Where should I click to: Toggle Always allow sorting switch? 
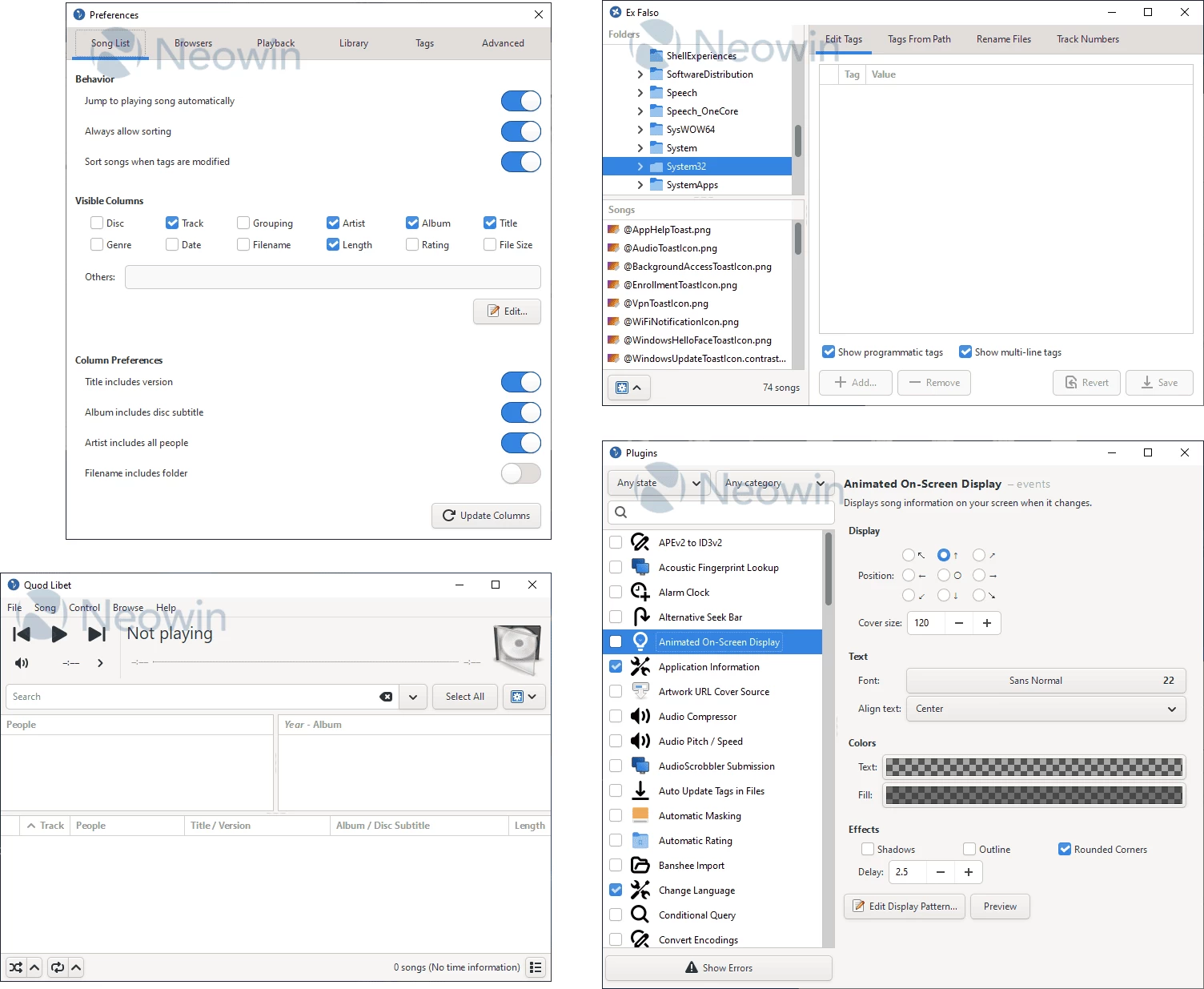click(x=521, y=131)
